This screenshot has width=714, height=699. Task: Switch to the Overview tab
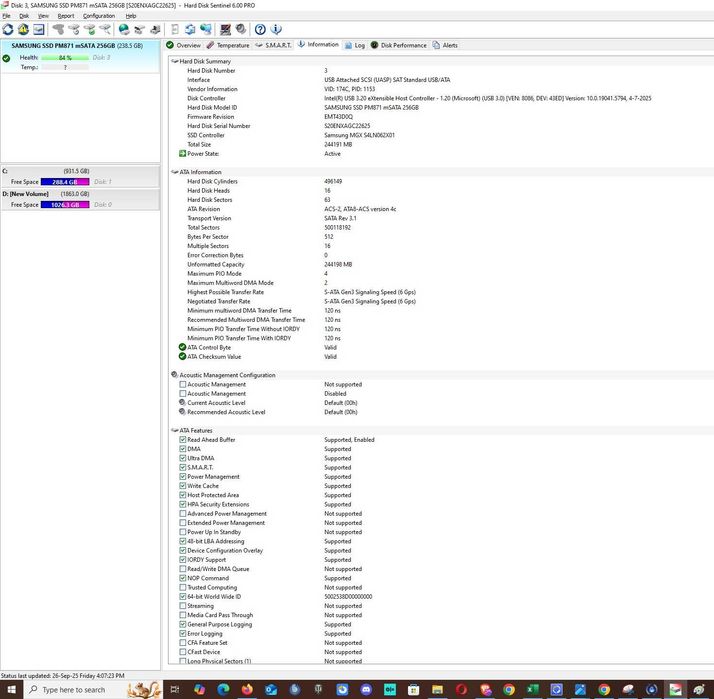[x=184, y=45]
